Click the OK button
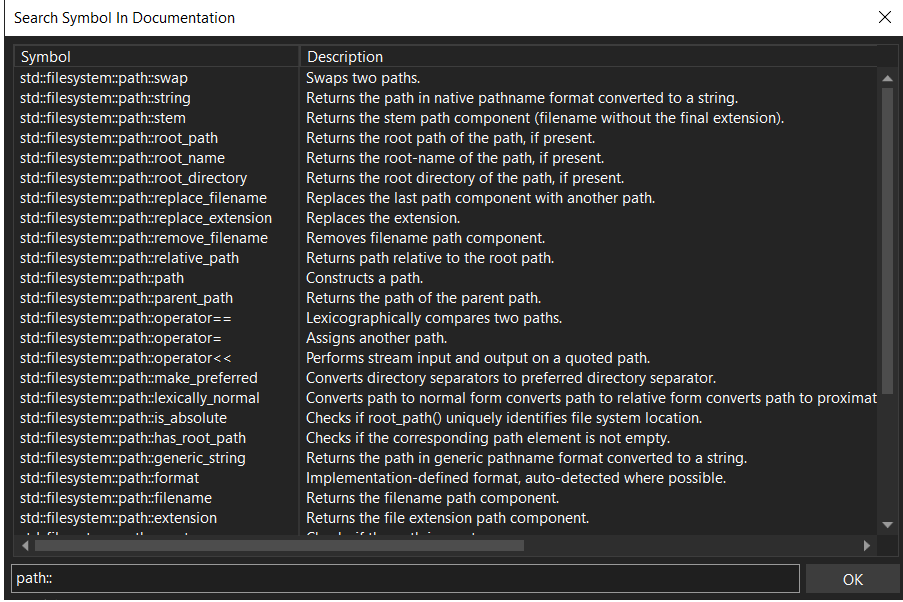 852,579
